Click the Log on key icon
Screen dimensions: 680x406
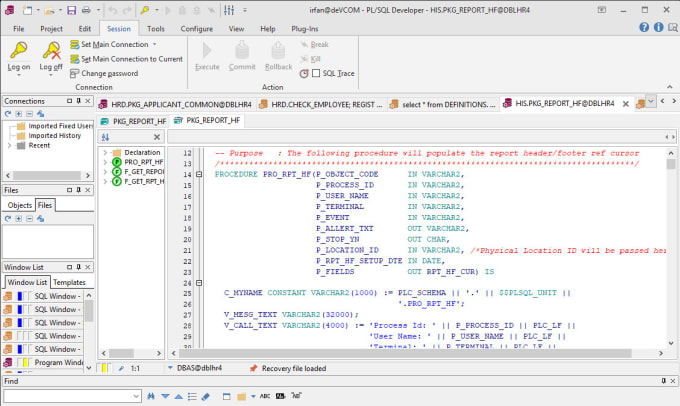(19, 50)
